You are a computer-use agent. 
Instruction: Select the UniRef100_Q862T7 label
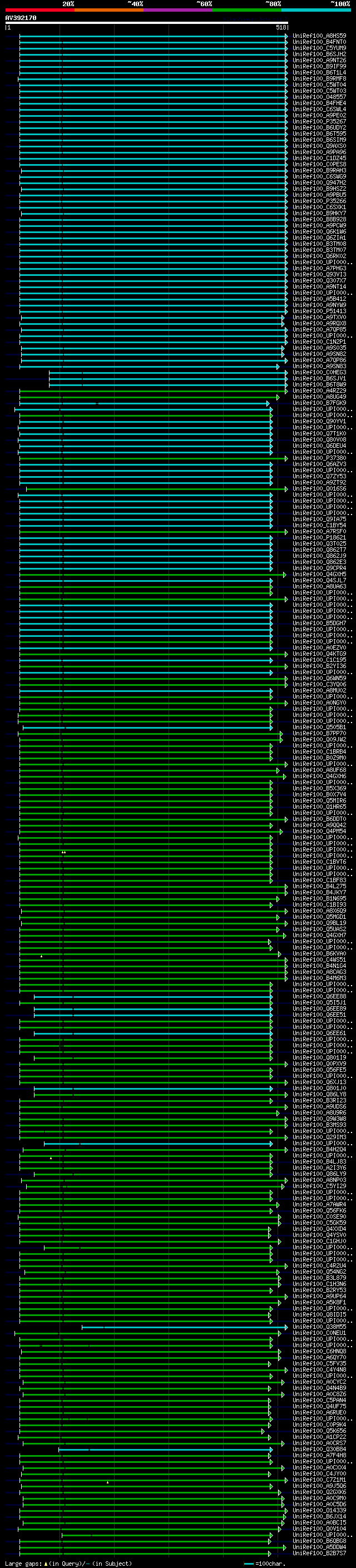[319, 549]
